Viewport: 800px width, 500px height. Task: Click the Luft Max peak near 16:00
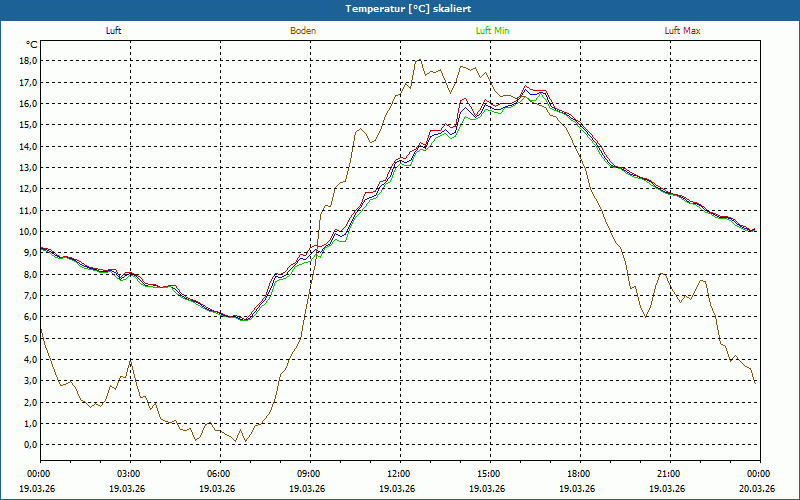[x=527, y=86]
